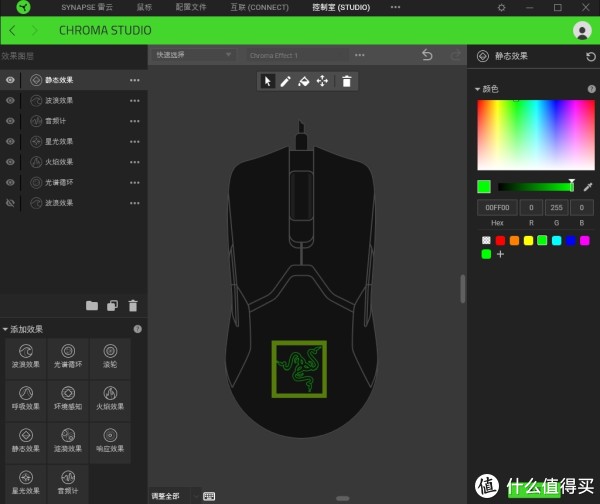Select the pencil draw tool
The height and width of the screenshot is (504, 600).
pos(285,81)
